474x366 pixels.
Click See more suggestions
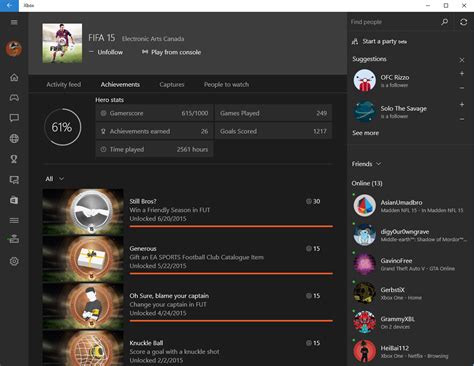click(x=365, y=133)
